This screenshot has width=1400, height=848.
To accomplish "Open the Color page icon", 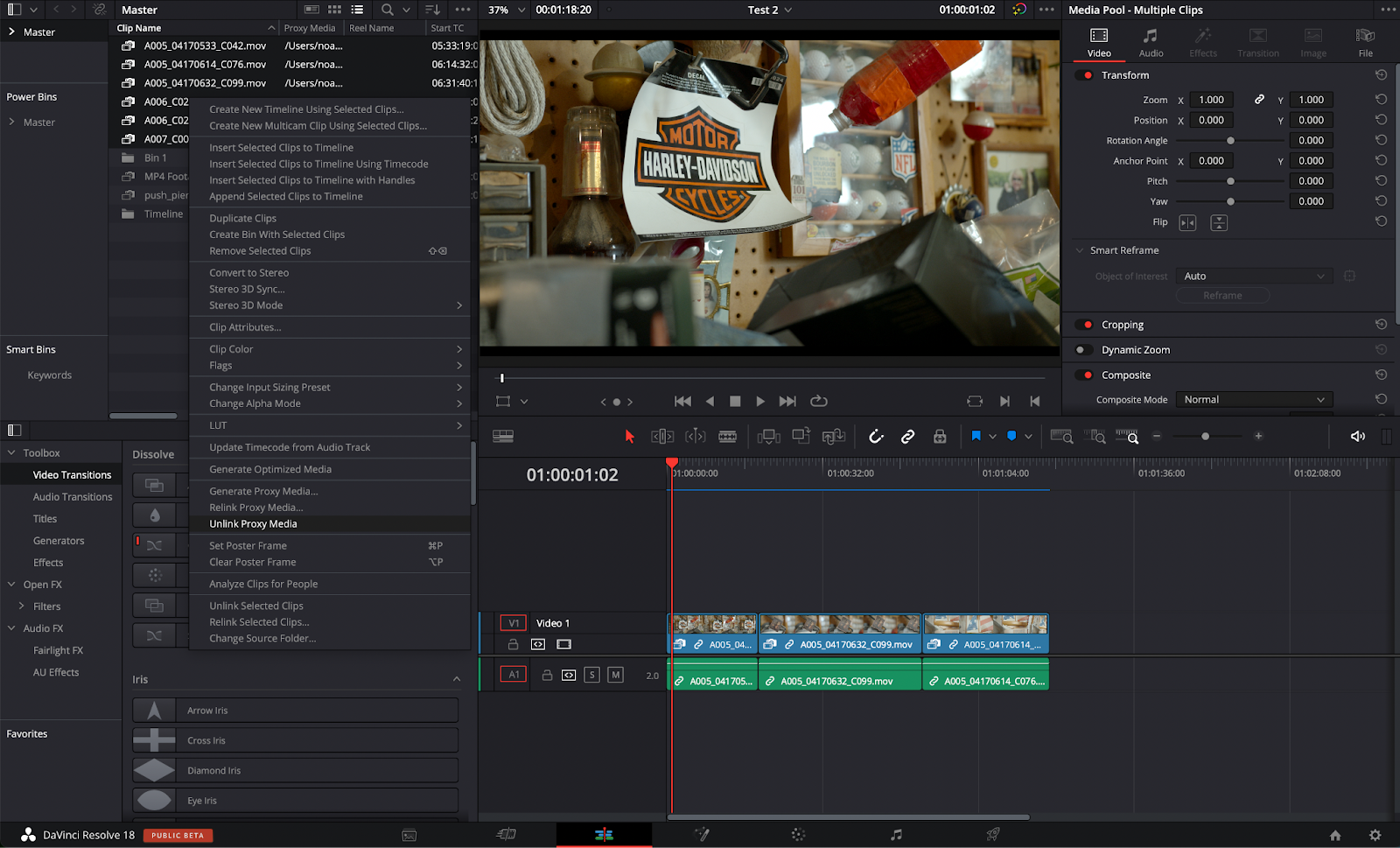I will point(798,835).
